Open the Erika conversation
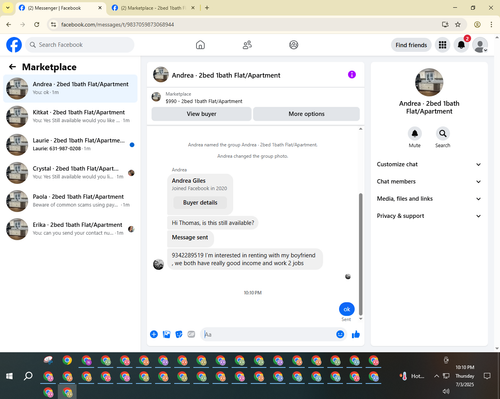 tap(70, 229)
